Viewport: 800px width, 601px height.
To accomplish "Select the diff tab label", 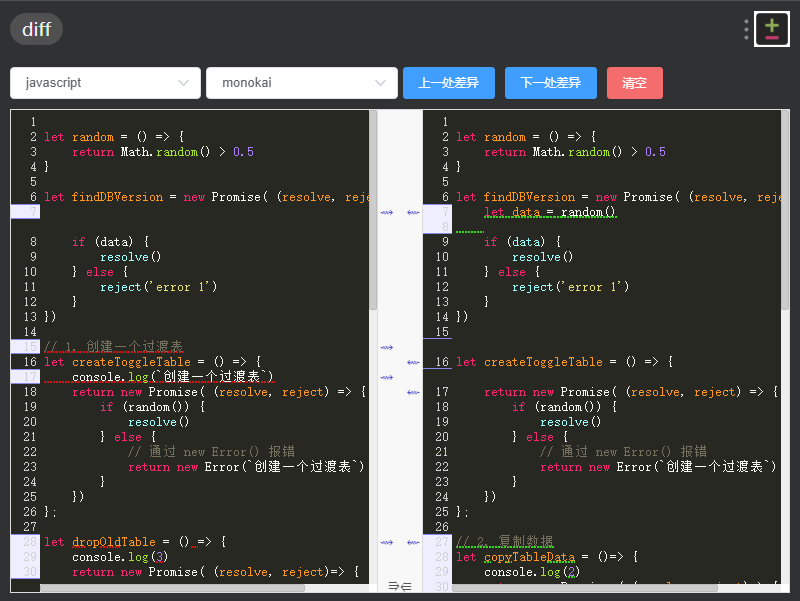I will tap(36, 29).
